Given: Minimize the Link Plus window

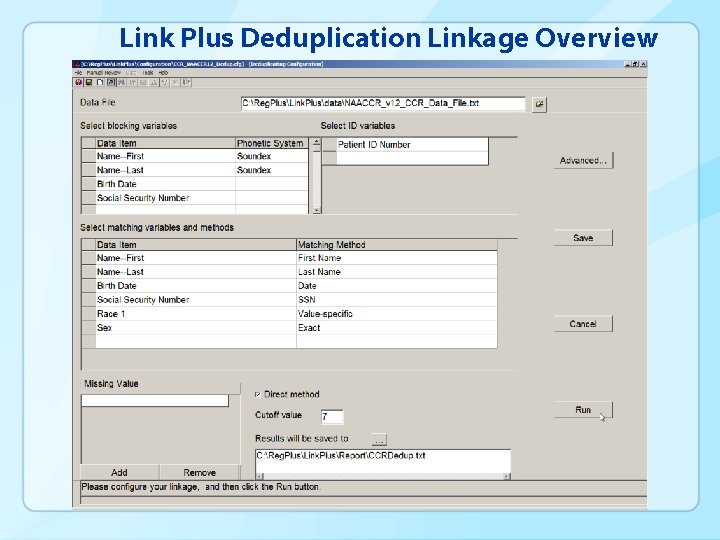Looking at the screenshot, I should tap(627, 64).
